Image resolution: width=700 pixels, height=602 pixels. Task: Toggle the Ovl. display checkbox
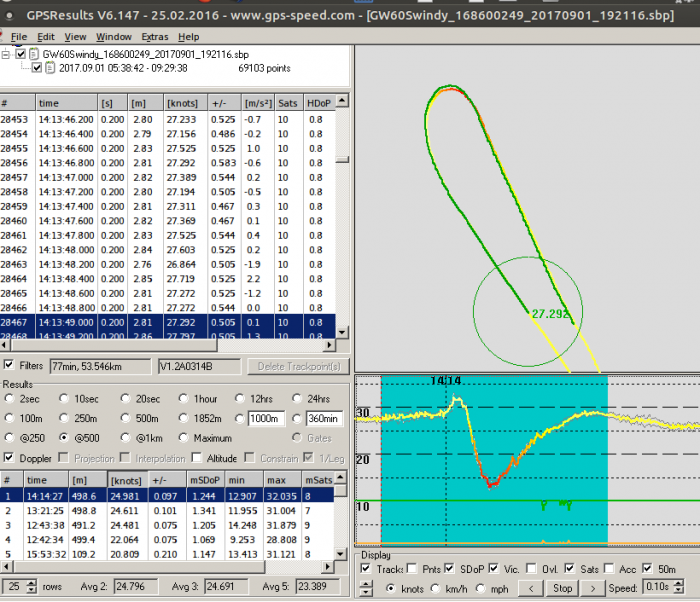pos(531,569)
